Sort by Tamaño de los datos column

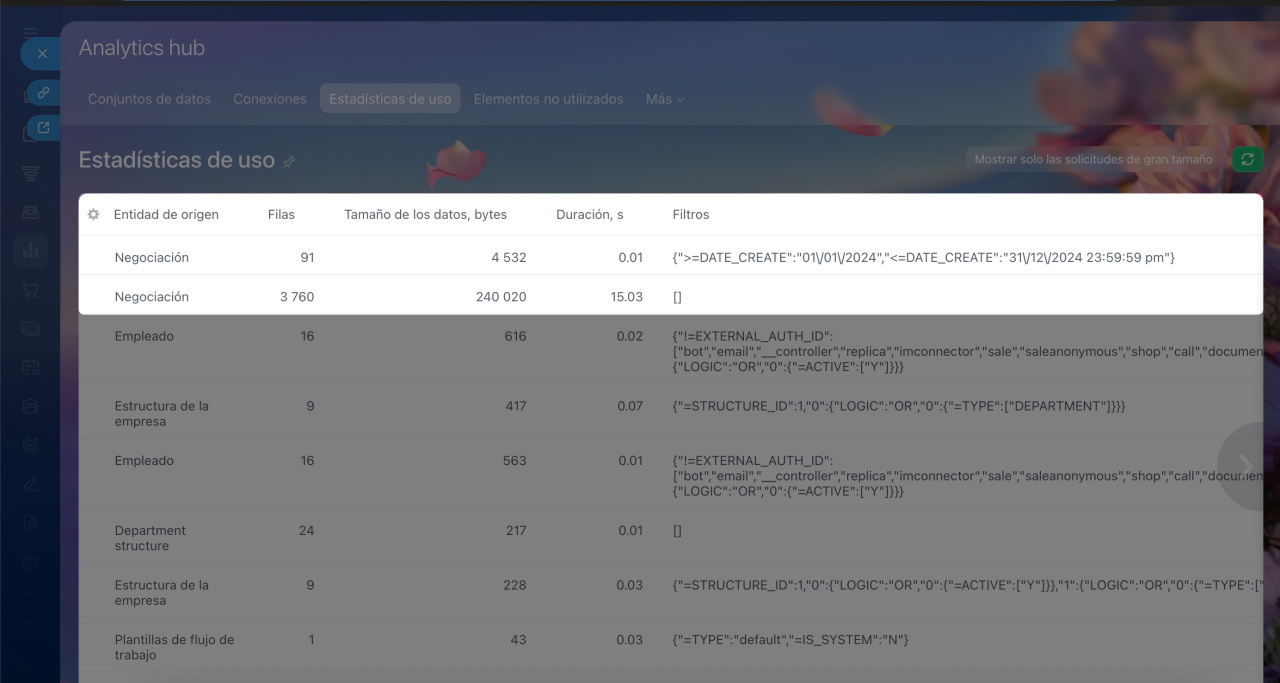tap(425, 215)
